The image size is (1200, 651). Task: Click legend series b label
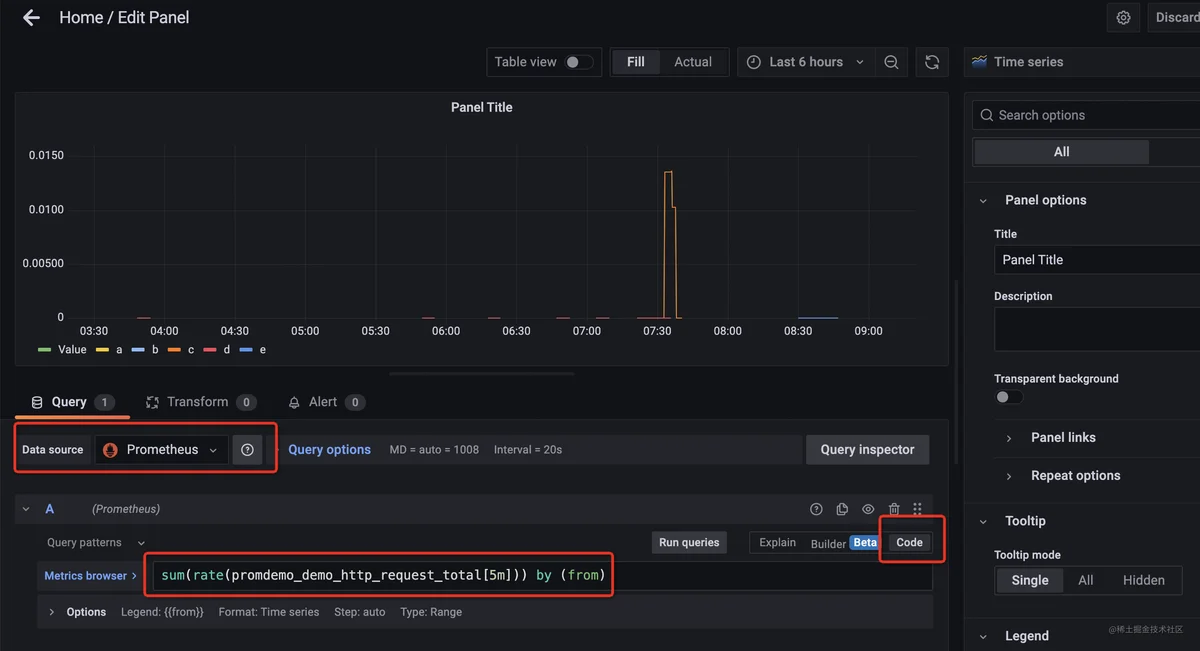155,350
